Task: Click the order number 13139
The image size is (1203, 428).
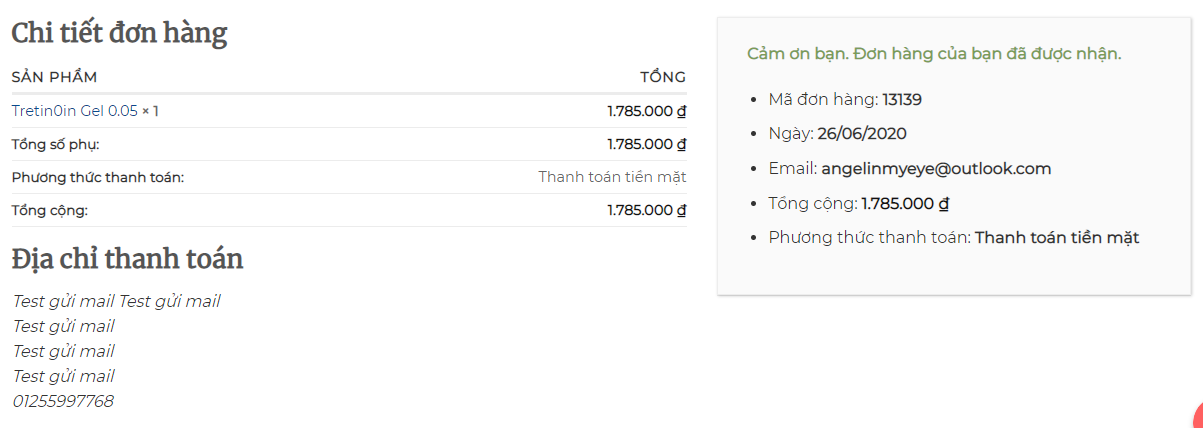Action: tap(901, 99)
